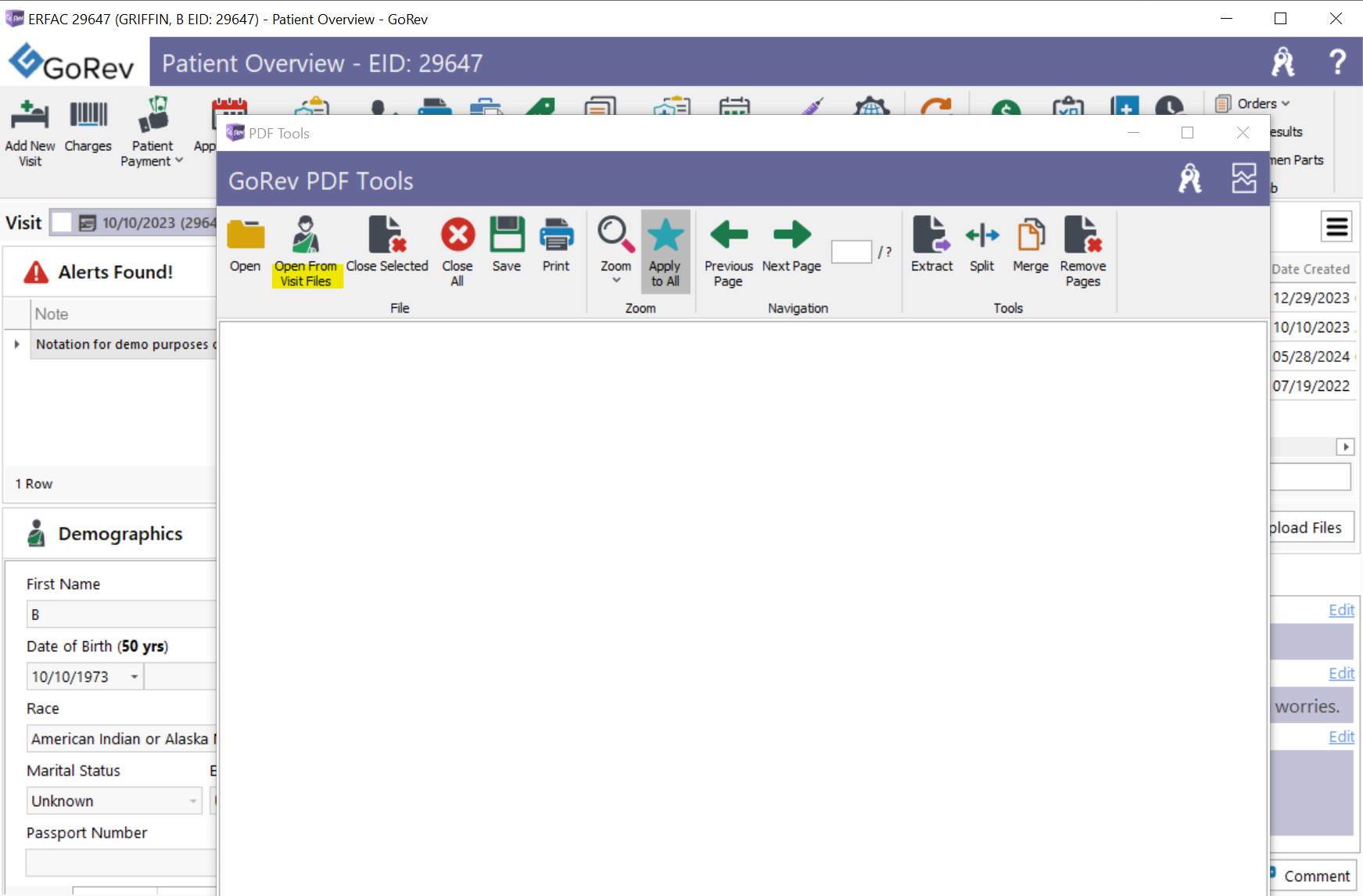The height and width of the screenshot is (896, 1363).
Task: Save the PDF with the Save icon
Action: point(507,235)
